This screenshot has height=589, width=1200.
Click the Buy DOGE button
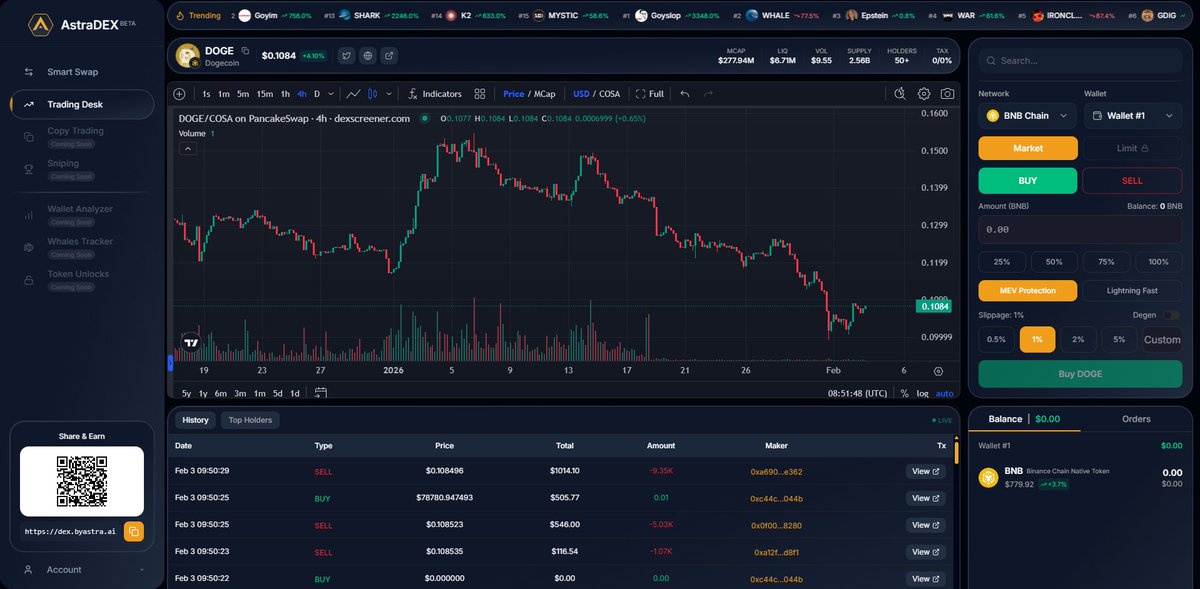click(x=1080, y=374)
